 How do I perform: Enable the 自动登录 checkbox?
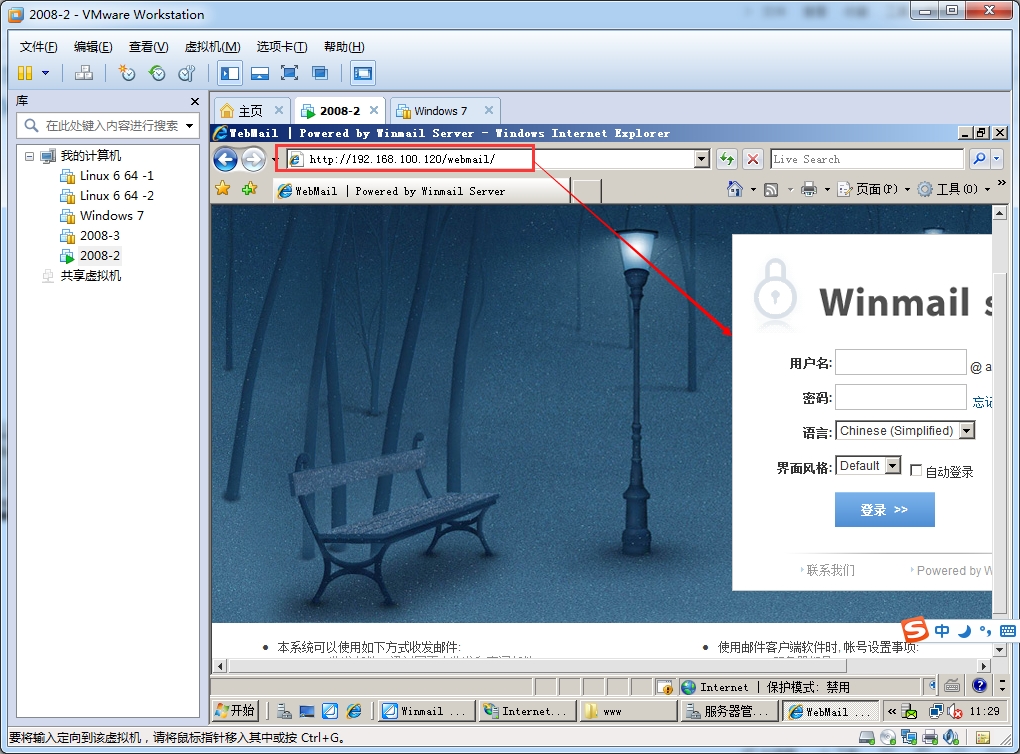916,470
